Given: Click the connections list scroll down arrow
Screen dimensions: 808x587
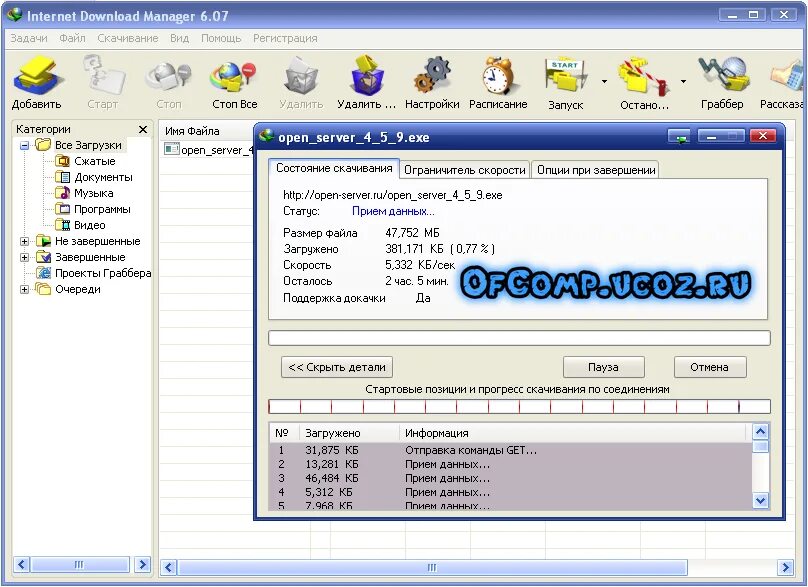Looking at the screenshot, I should pos(761,500).
